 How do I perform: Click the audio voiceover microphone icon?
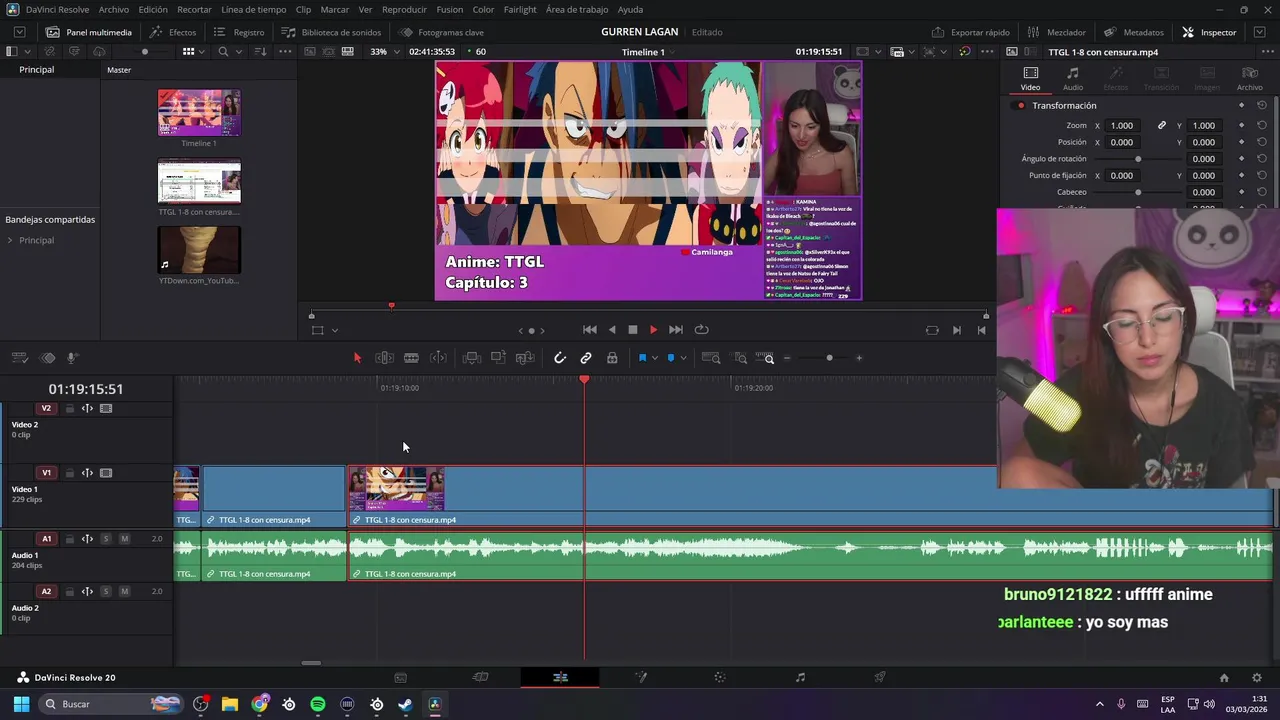(72, 358)
